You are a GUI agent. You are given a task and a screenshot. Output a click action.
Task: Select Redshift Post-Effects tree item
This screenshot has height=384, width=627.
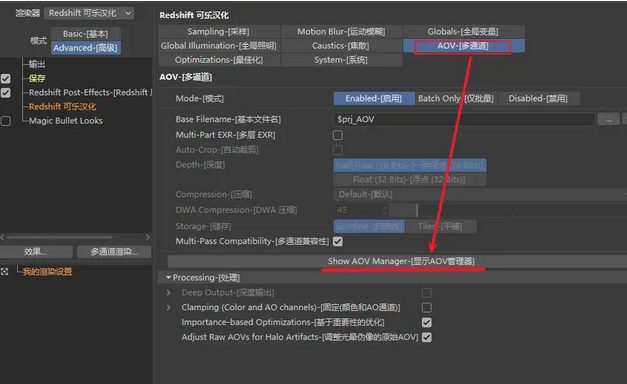(90, 92)
